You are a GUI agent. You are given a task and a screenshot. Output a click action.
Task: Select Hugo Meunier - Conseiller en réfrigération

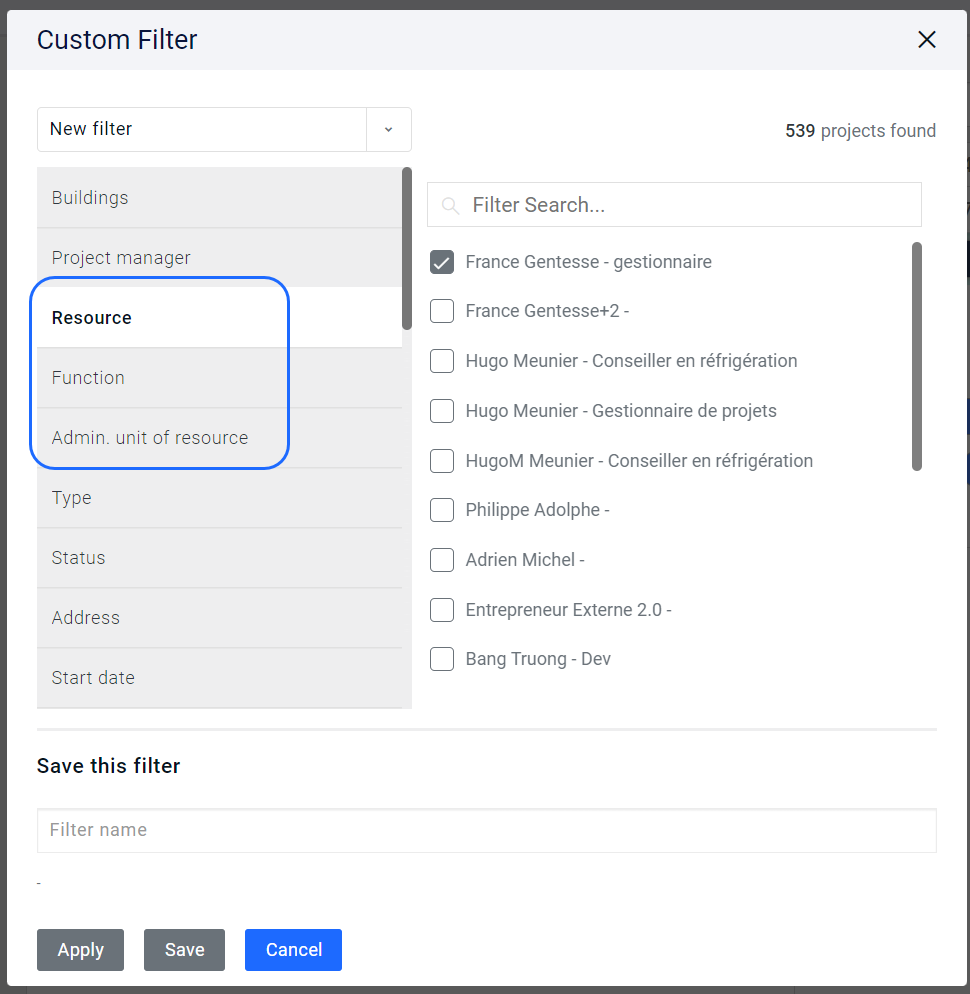[x=441, y=361]
